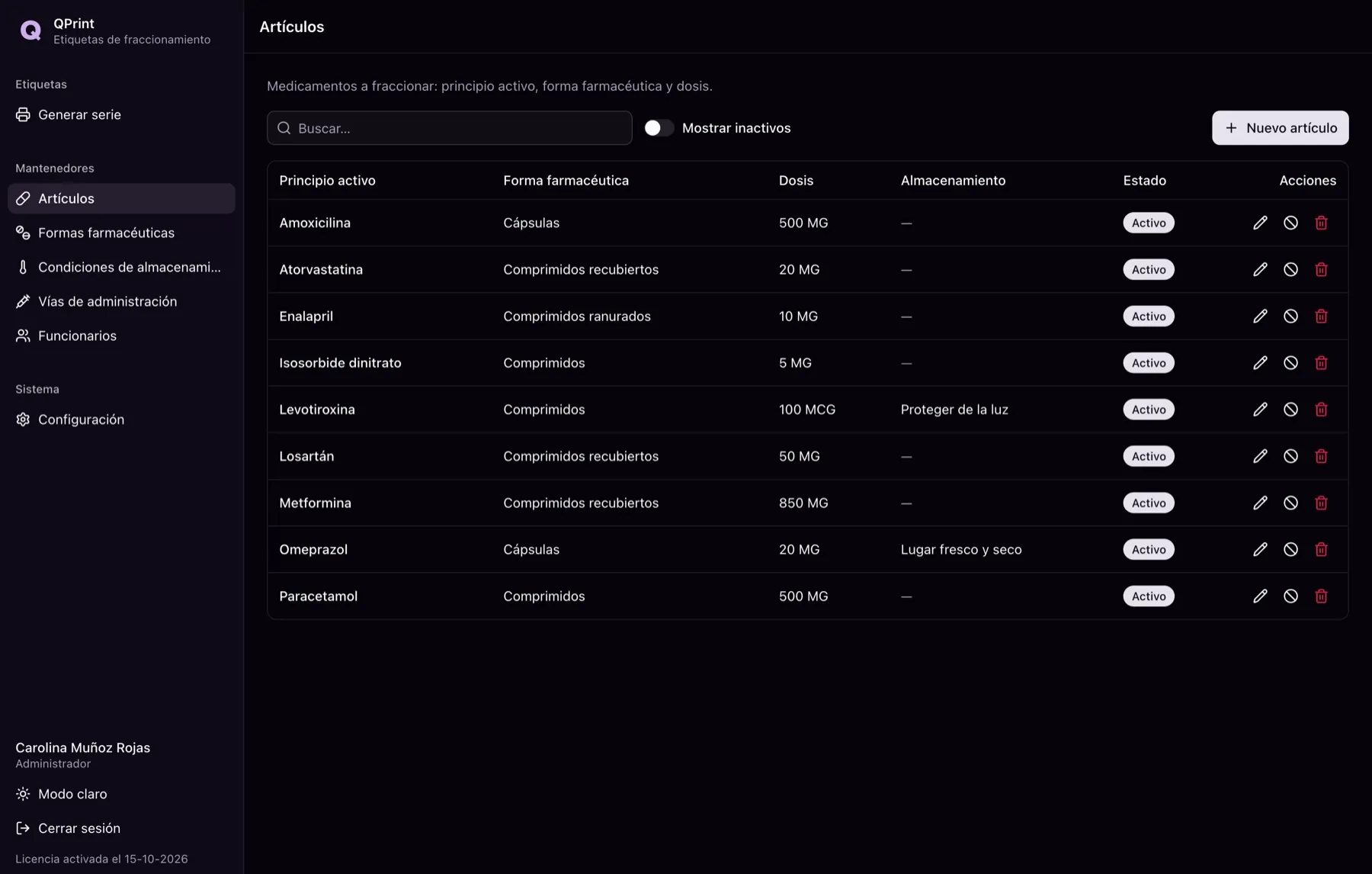This screenshot has height=874, width=1372.
Task: Click the QPrint logo icon
Action: pyautogui.click(x=30, y=31)
